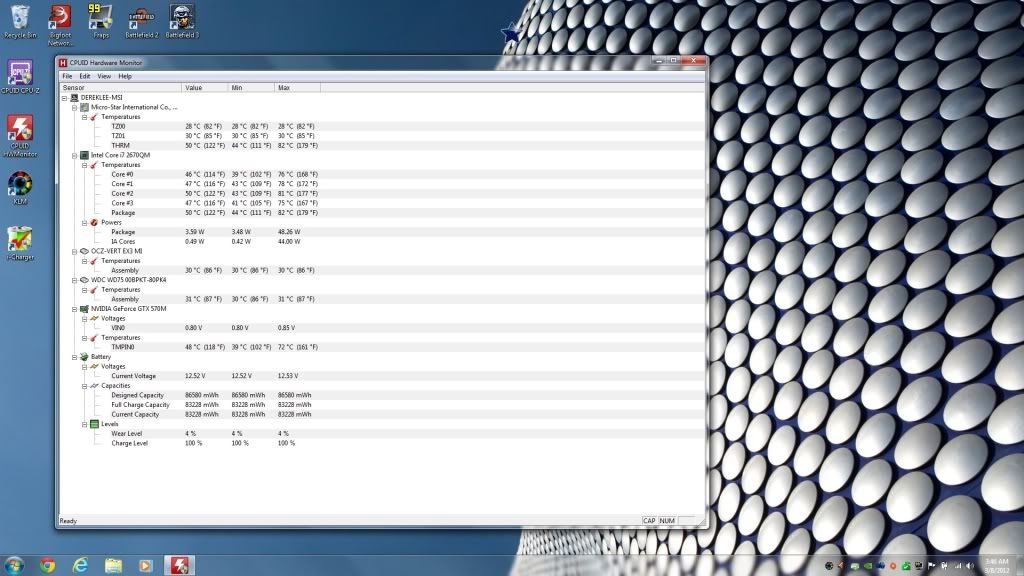Select the Battlefield 3 desktop shortcut

(182, 22)
